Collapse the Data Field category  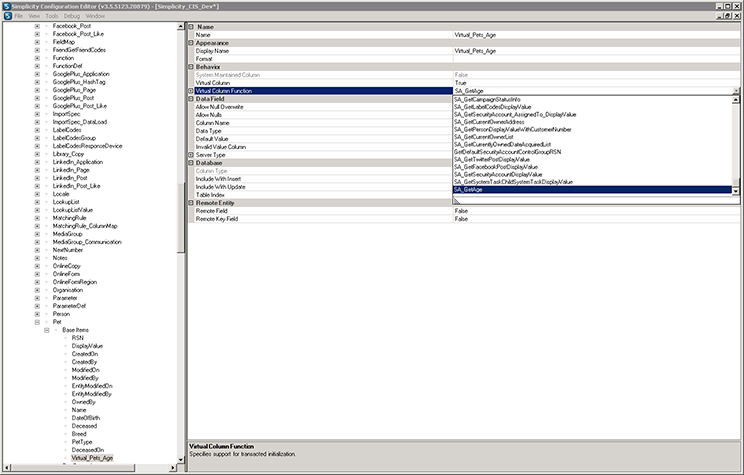tap(191, 99)
